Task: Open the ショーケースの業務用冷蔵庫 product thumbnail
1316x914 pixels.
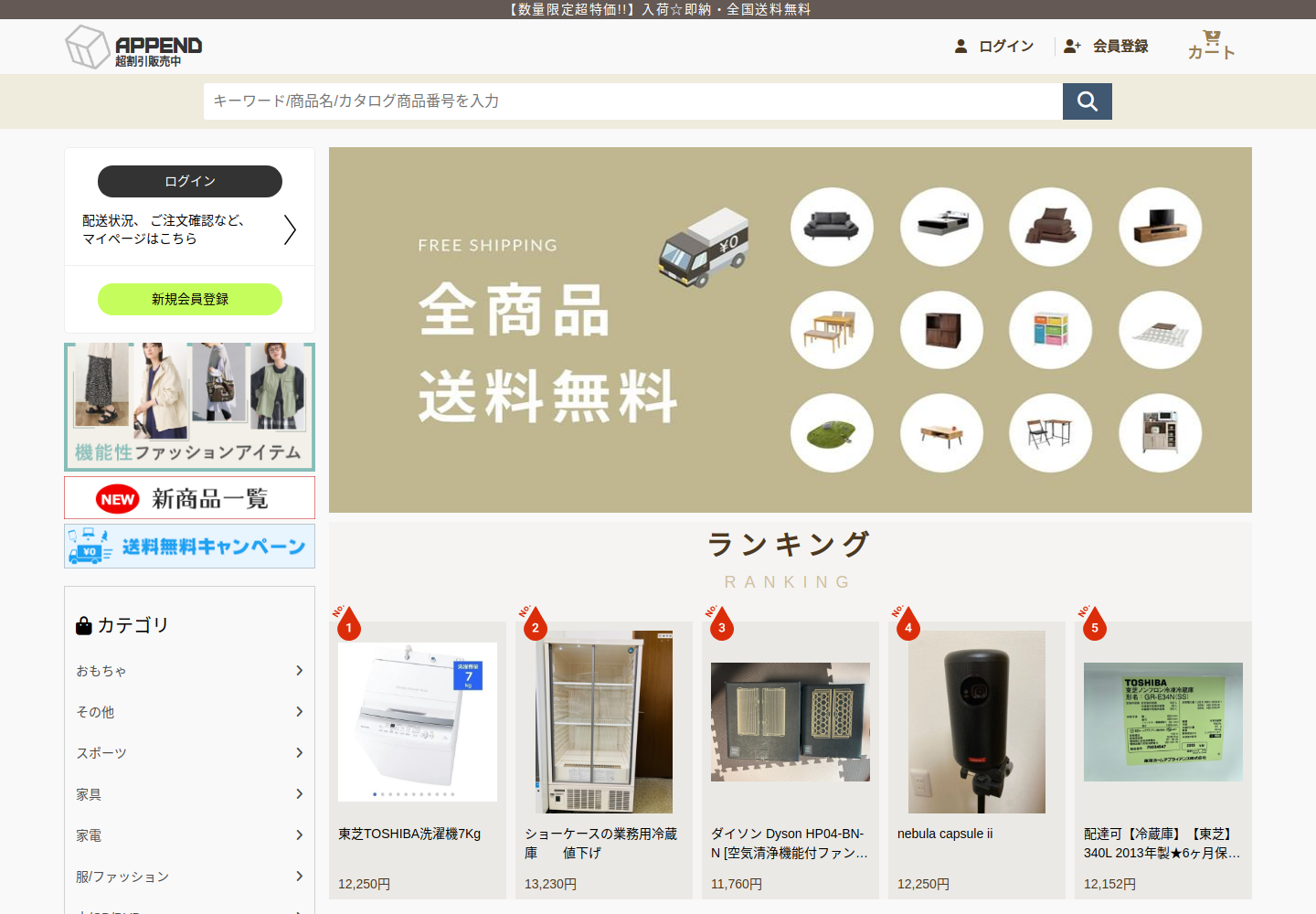Action: click(604, 722)
